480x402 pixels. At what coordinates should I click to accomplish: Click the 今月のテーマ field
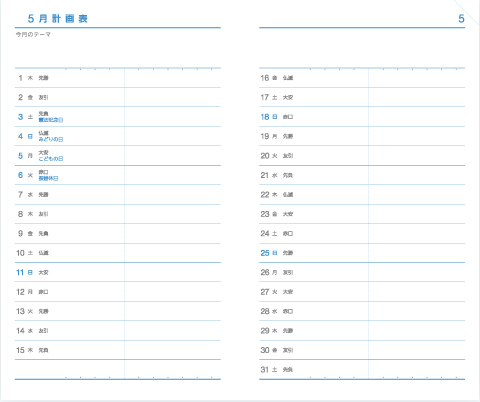click(x=118, y=48)
